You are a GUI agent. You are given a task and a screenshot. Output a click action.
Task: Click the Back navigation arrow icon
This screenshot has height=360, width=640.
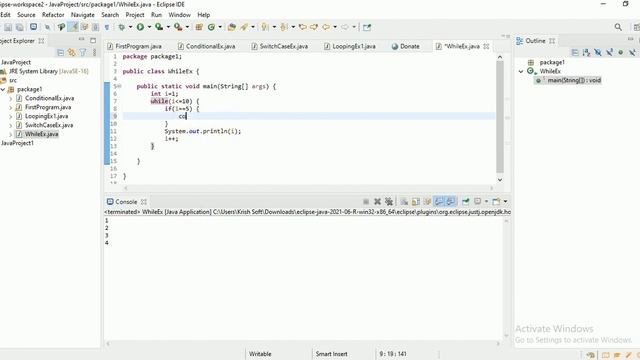tap(326, 27)
